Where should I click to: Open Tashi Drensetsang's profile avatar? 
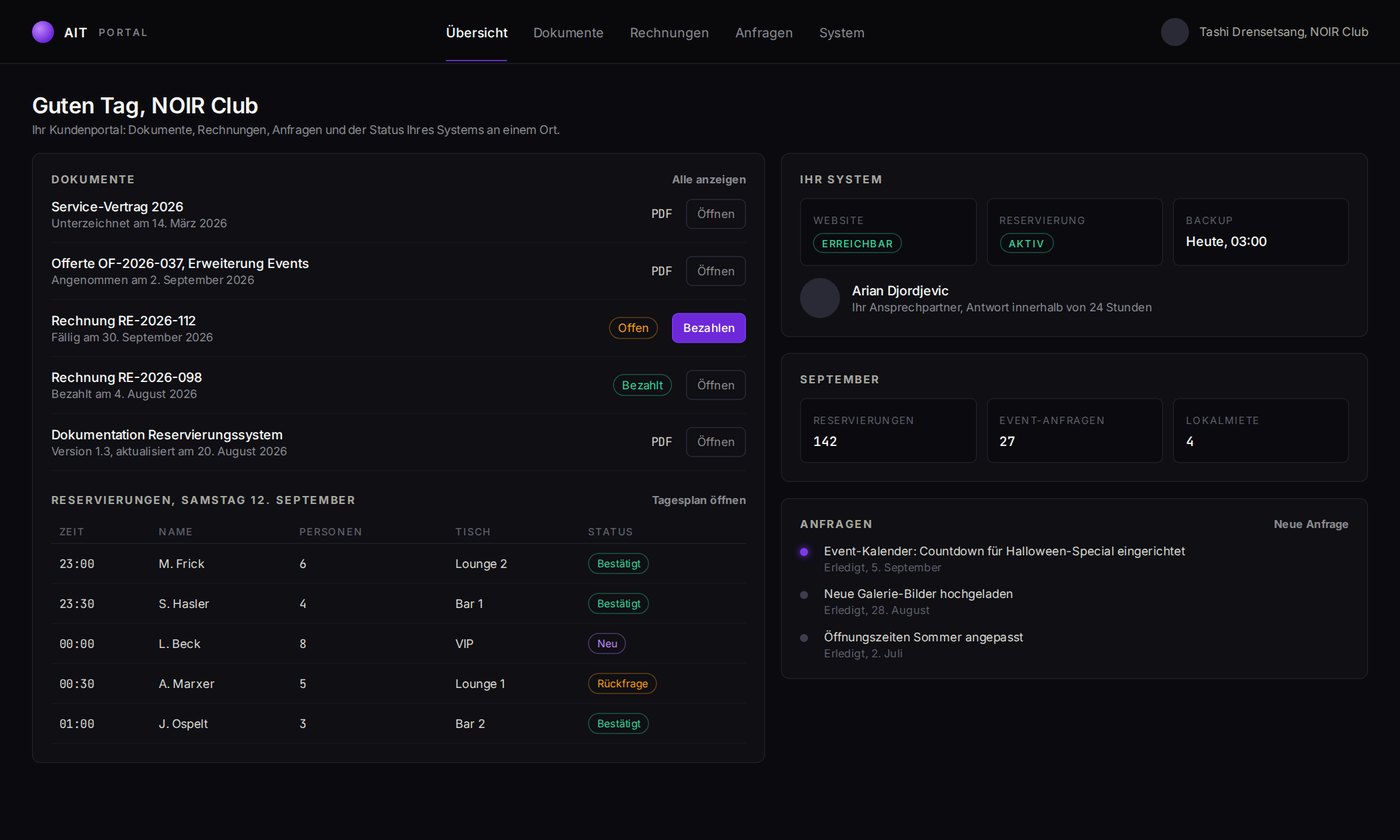pos(1174,32)
